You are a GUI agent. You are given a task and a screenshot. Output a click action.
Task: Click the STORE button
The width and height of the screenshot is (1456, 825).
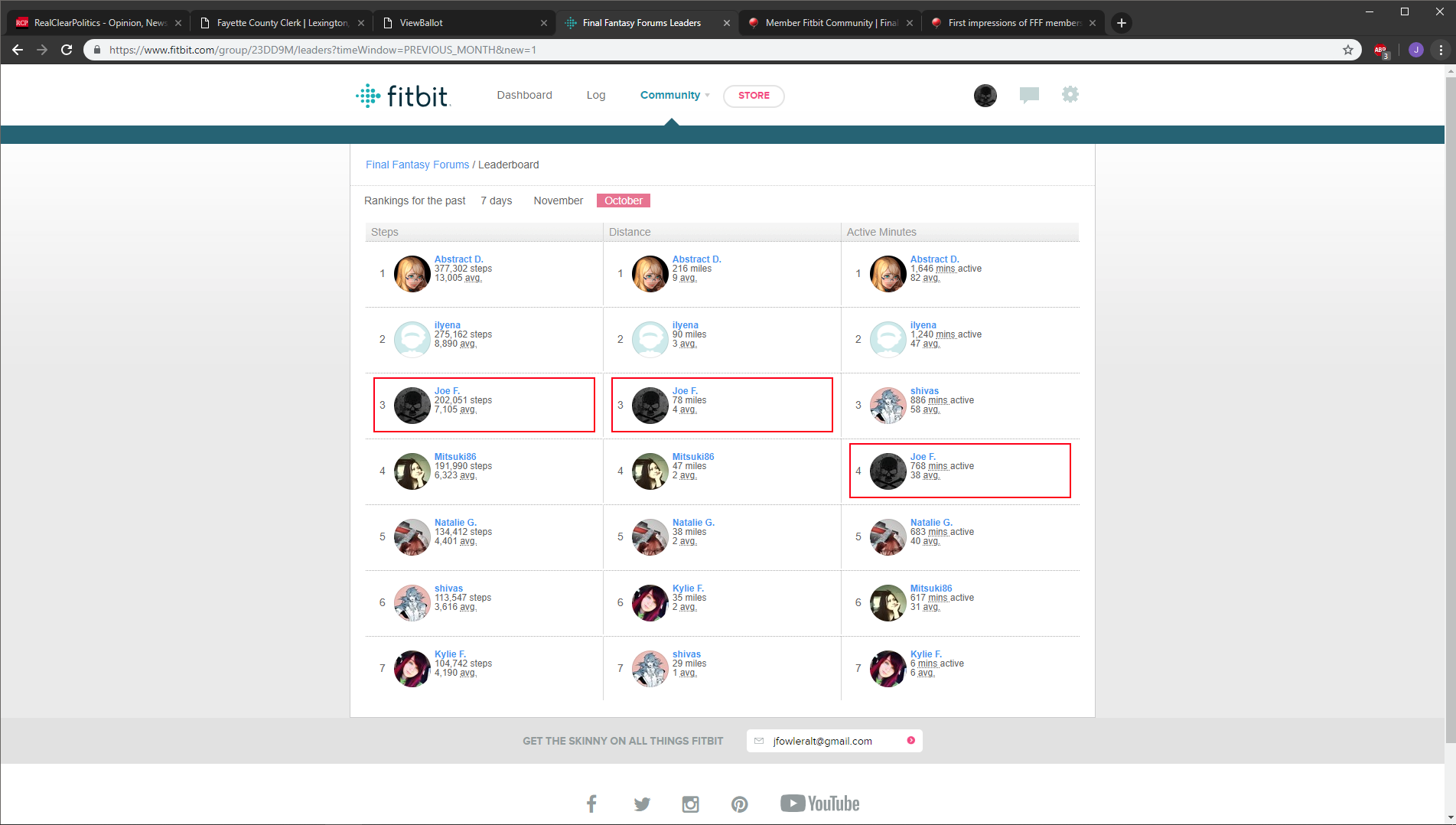coord(754,96)
